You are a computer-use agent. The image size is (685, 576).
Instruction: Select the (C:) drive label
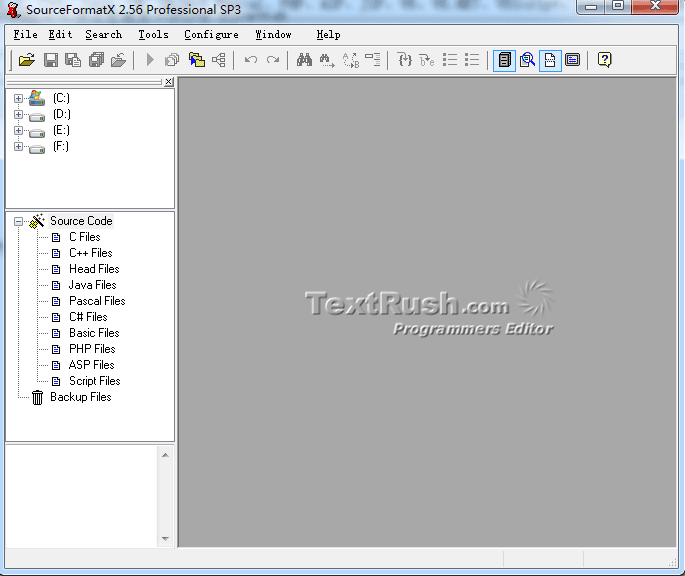coord(61,98)
